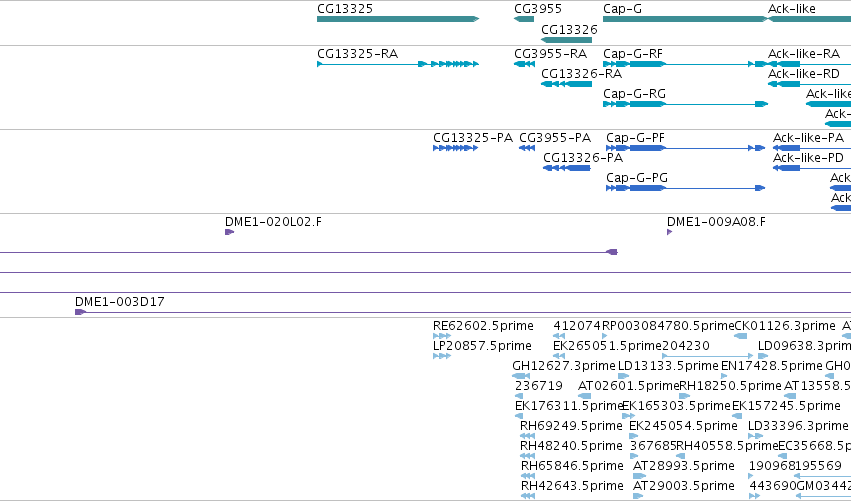Select the AT02601.5prime EST glyph
This screenshot has width=851, height=501.
pos(585,396)
